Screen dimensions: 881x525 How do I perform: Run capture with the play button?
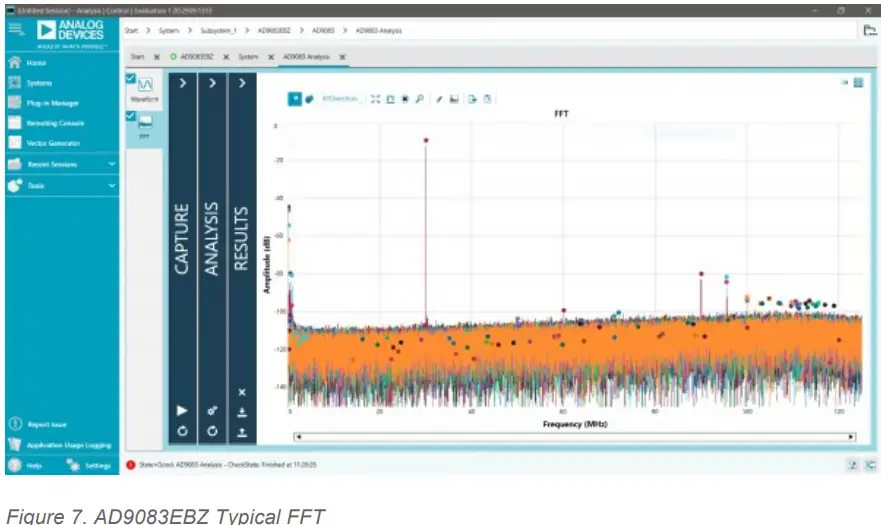point(182,410)
